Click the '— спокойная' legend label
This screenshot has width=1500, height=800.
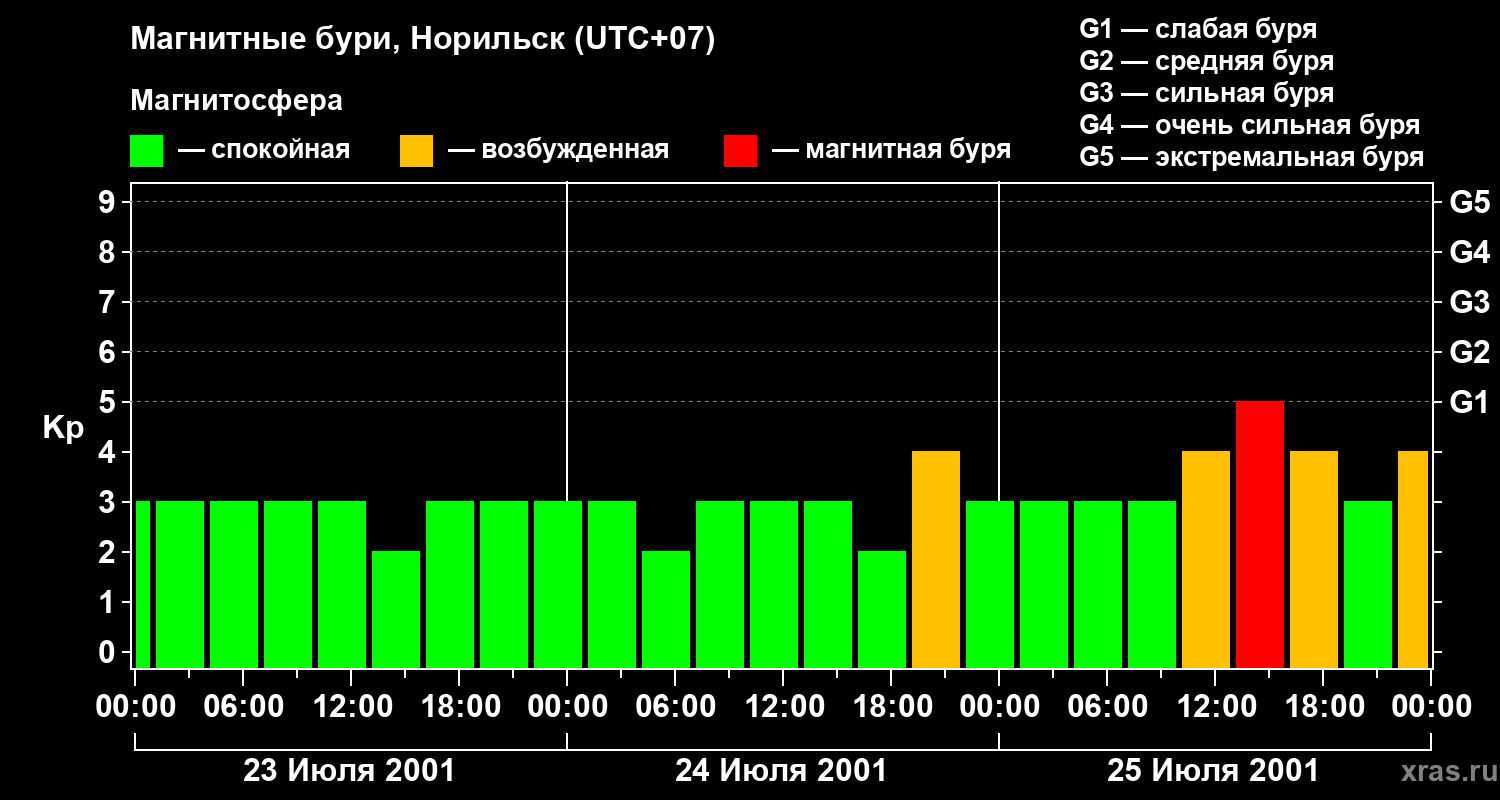pyautogui.click(x=264, y=150)
